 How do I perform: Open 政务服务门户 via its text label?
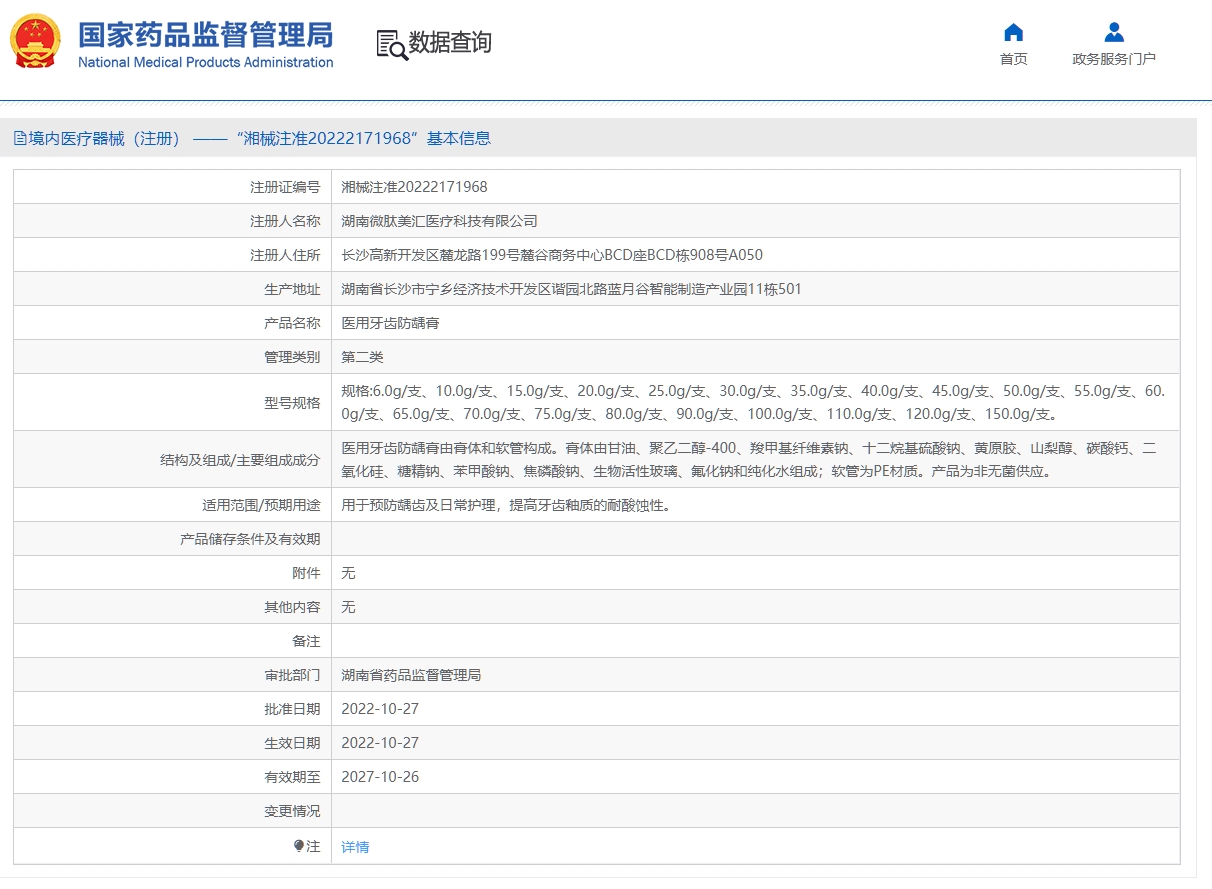click(x=1114, y=59)
